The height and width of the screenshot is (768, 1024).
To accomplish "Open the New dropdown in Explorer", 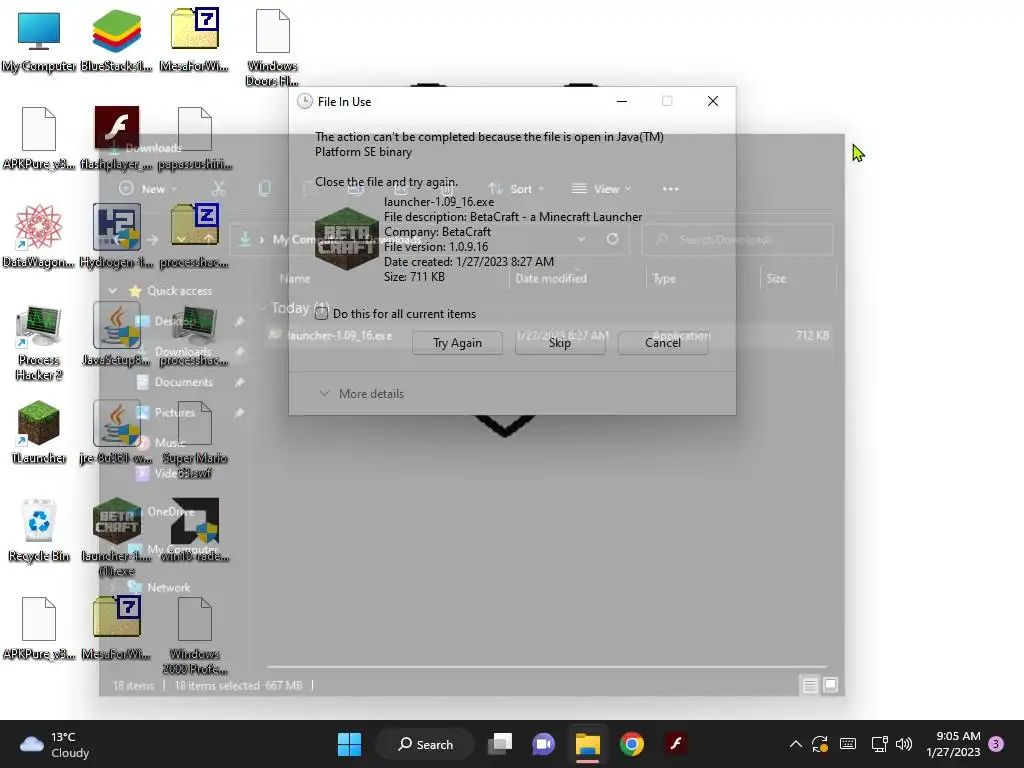I will point(148,189).
